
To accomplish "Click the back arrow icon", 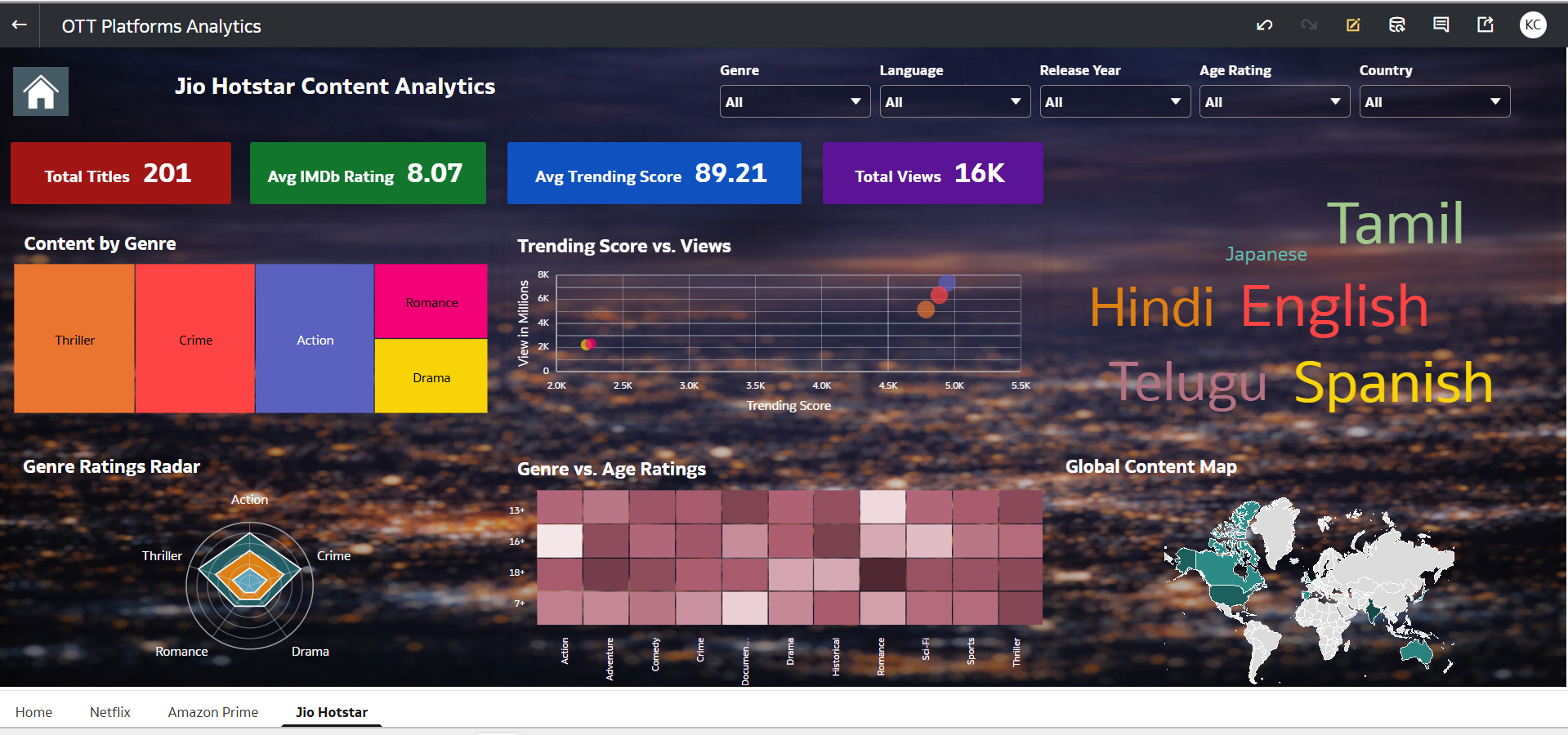I will click(20, 25).
